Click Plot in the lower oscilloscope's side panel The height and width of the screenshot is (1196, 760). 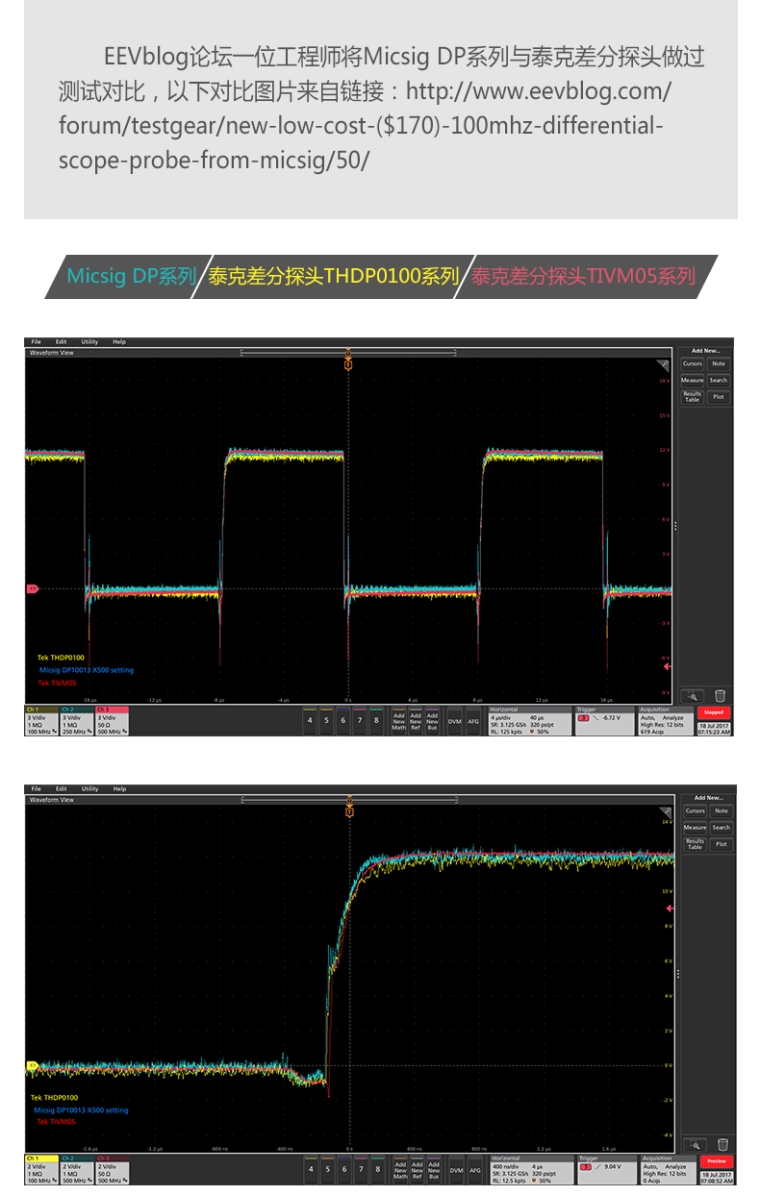(718, 844)
